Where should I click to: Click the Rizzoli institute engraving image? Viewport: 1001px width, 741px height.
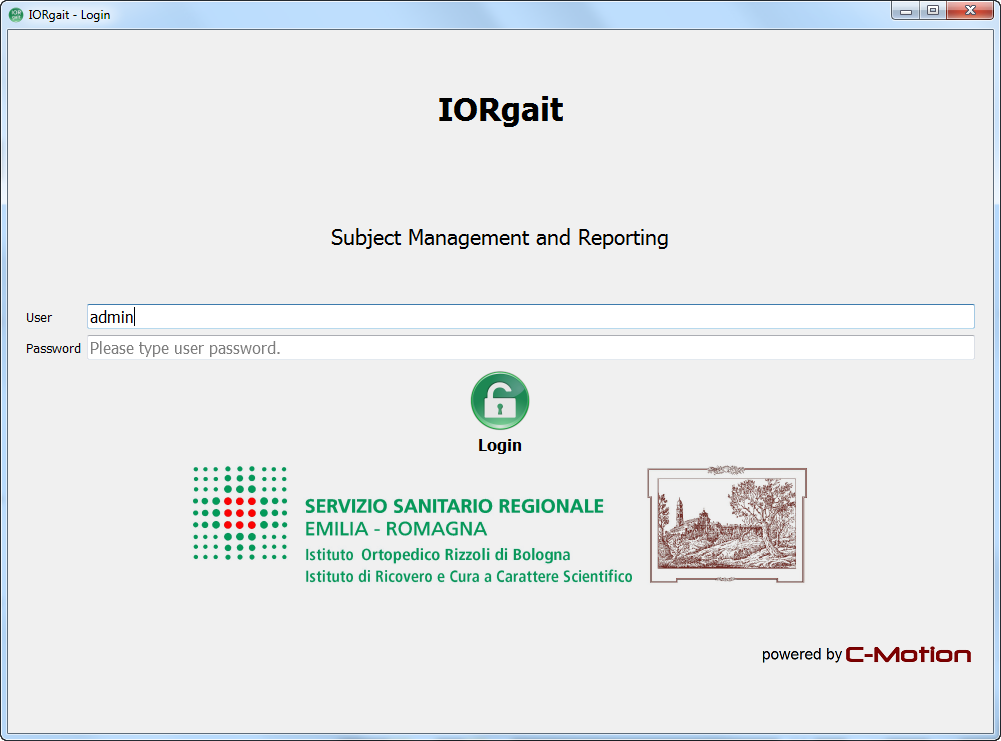click(x=727, y=525)
